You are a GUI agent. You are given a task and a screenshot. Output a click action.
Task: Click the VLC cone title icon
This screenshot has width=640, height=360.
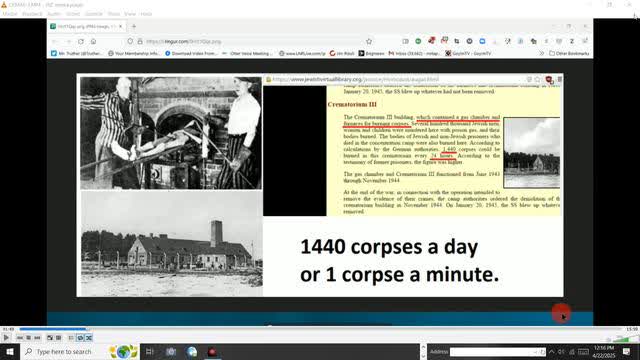pos(4,4)
